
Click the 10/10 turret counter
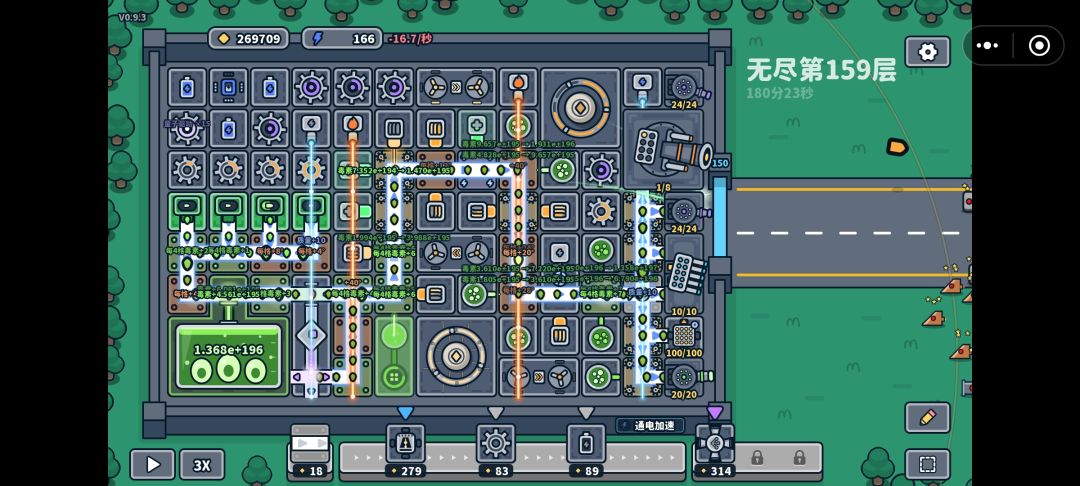683,312
